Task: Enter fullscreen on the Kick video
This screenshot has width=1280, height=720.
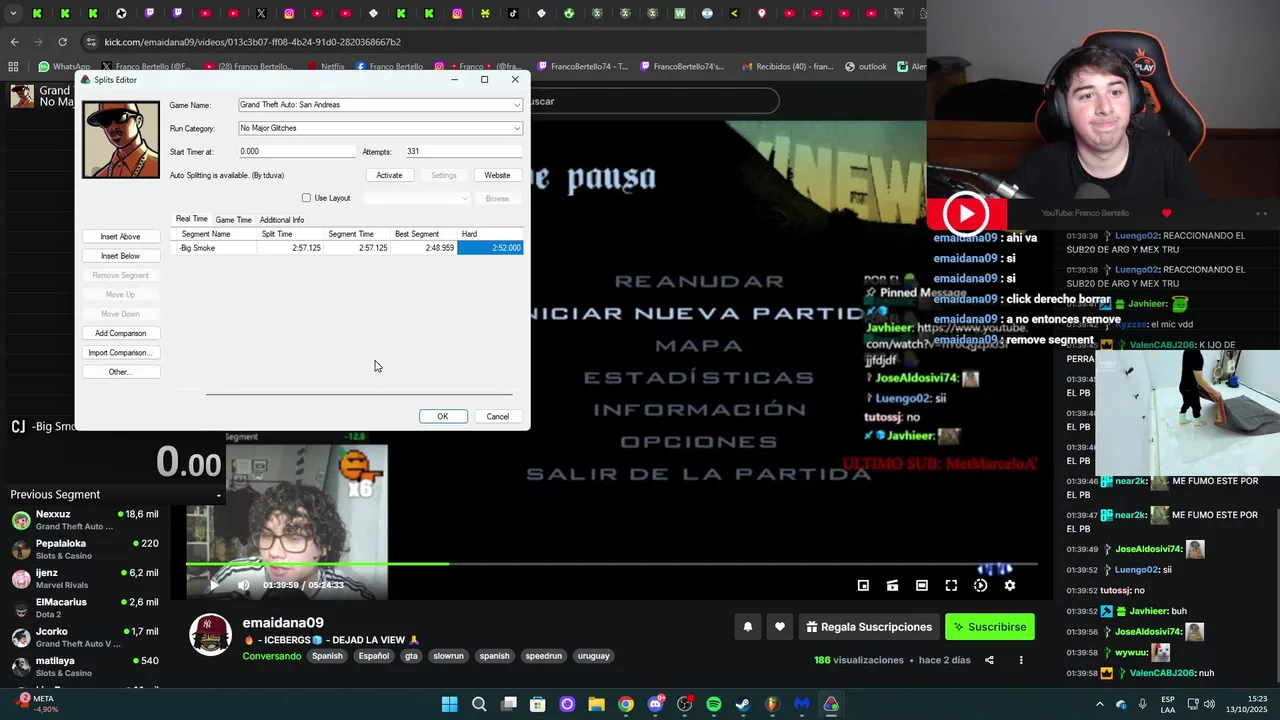Action: pyautogui.click(x=951, y=585)
